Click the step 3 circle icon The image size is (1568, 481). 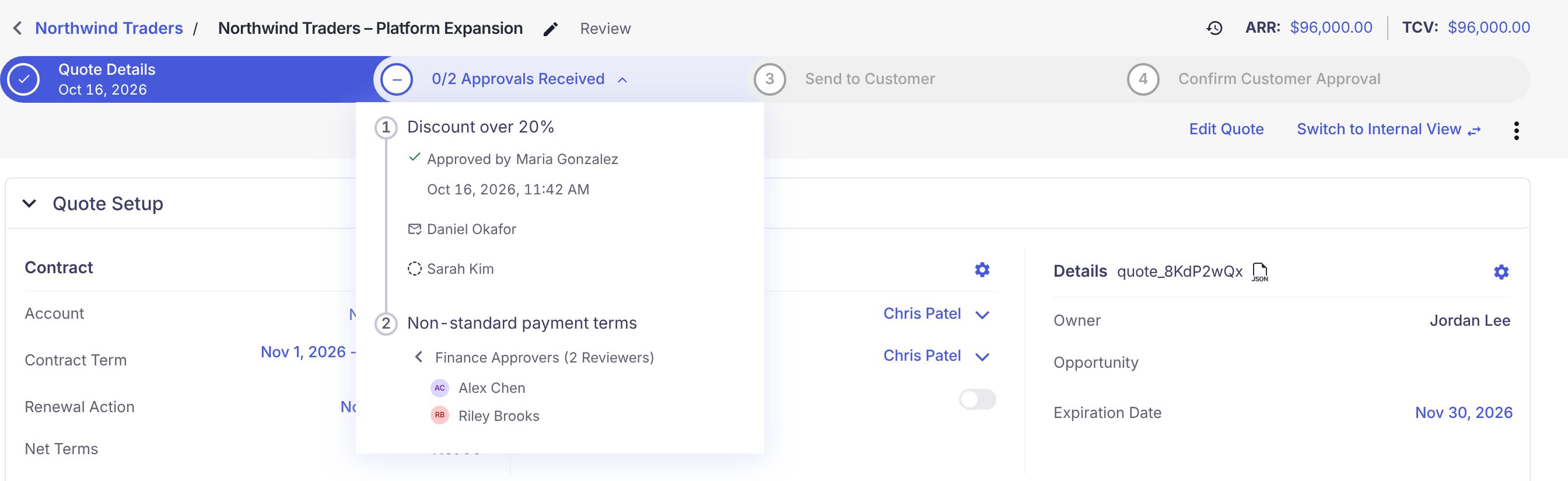pyautogui.click(x=769, y=79)
